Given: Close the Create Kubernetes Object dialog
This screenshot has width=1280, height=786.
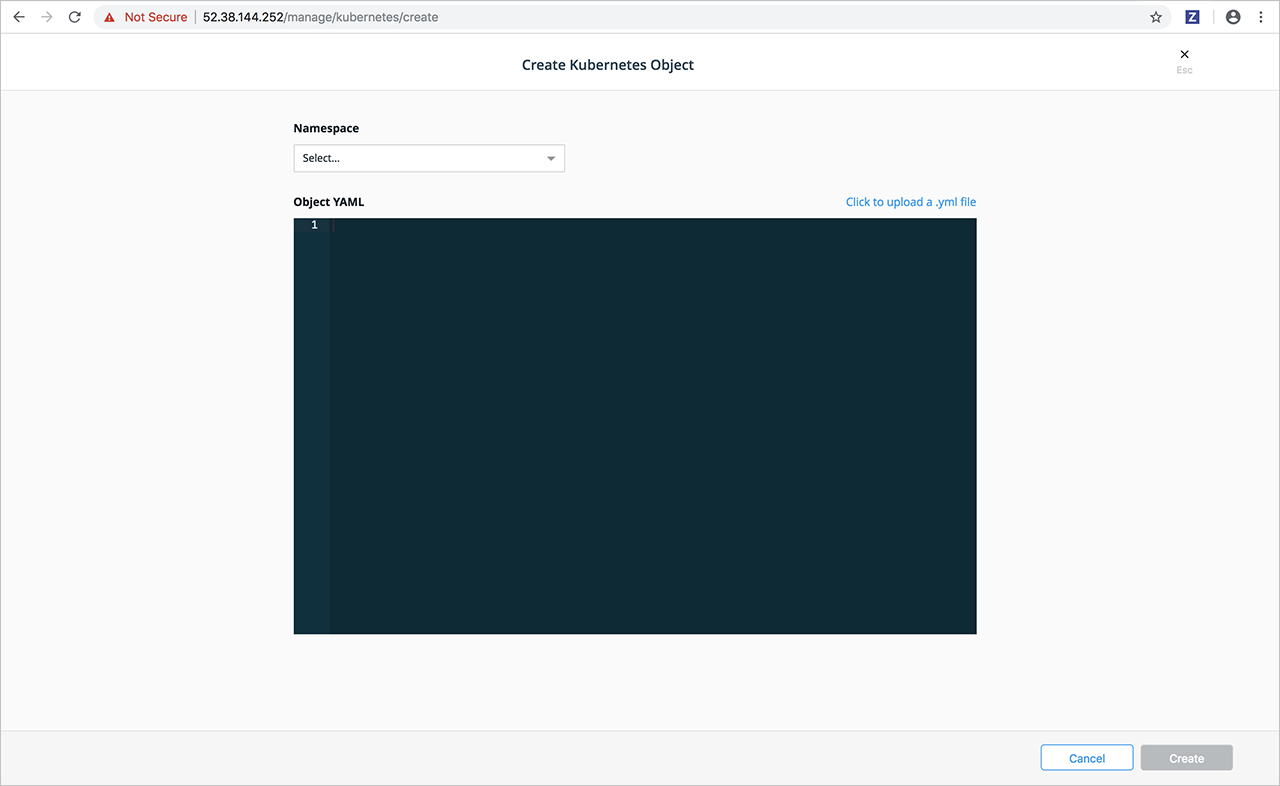Looking at the screenshot, I should click(1184, 55).
